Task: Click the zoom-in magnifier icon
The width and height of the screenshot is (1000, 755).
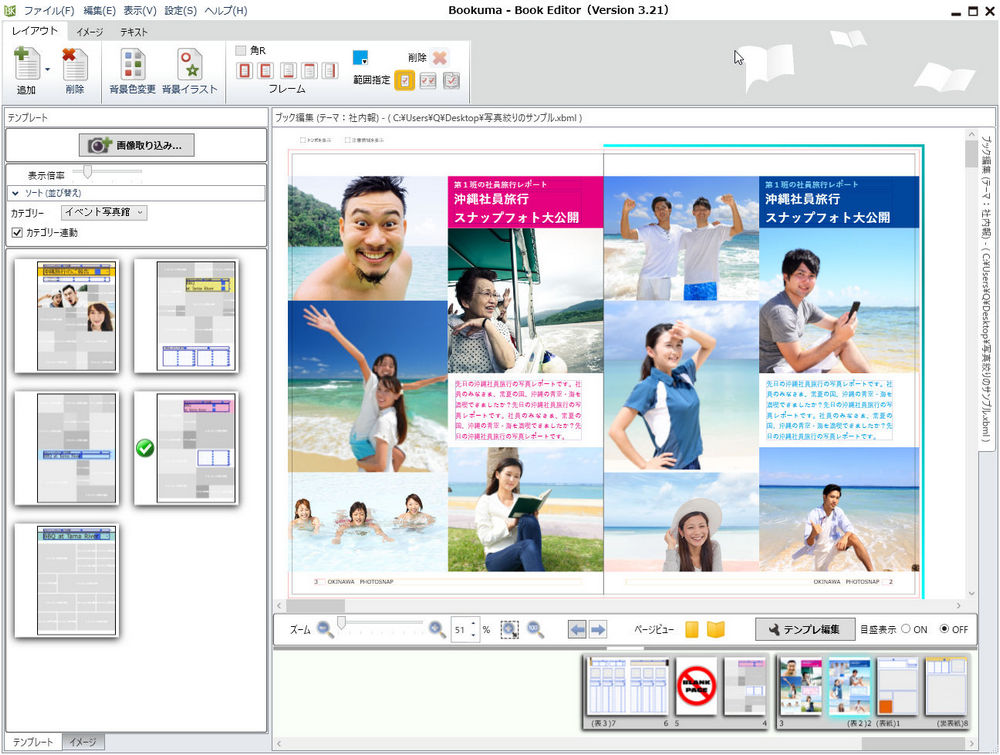Action: (x=437, y=629)
